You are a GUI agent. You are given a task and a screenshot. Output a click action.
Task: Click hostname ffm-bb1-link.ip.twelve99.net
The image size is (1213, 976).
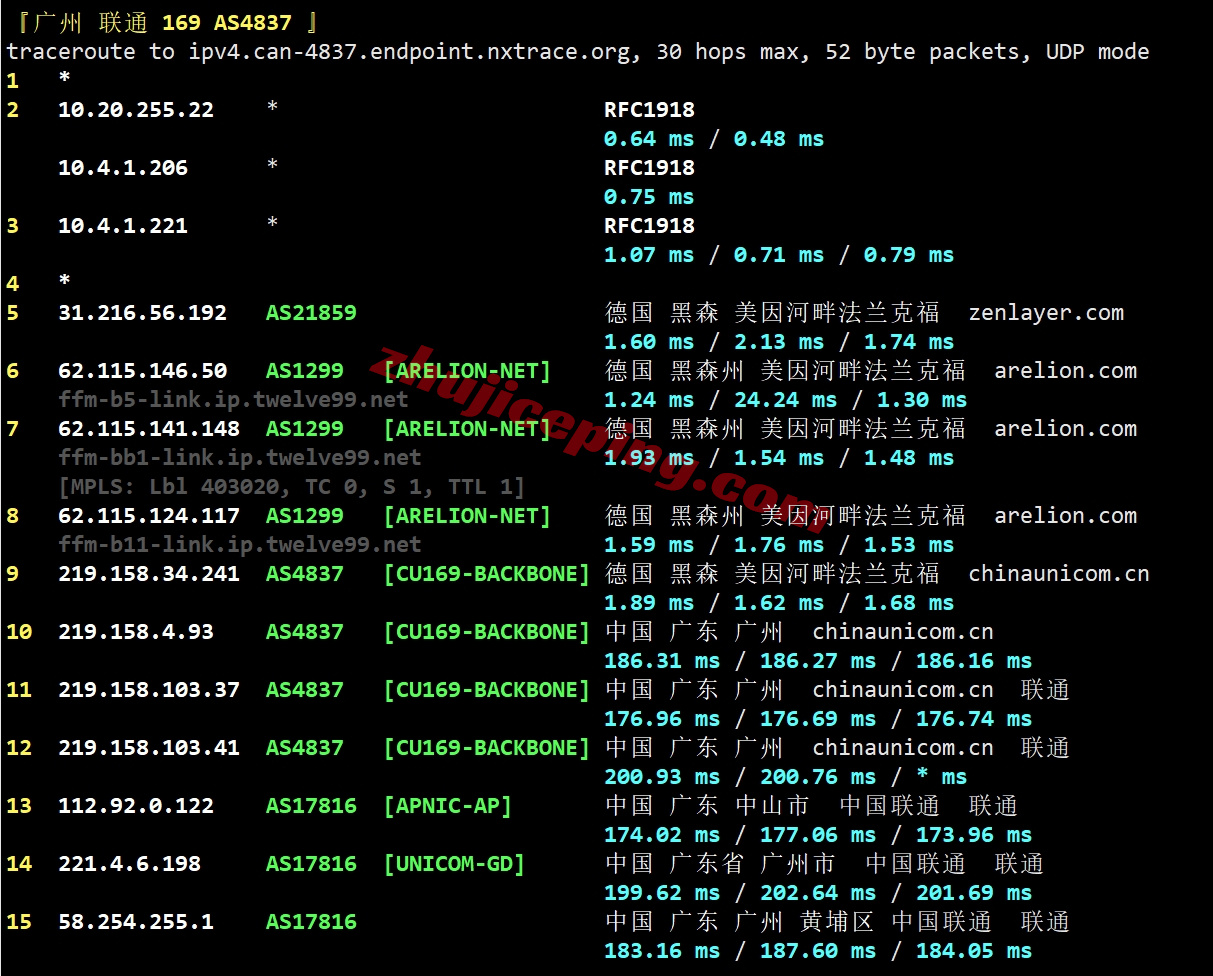[240, 458]
